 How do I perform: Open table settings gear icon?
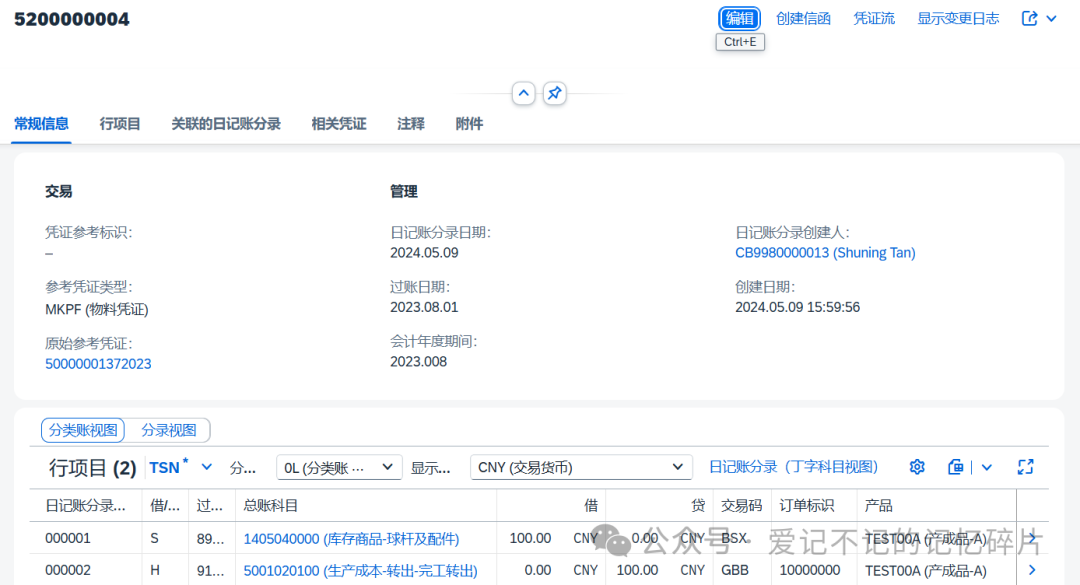pyautogui.click(x=917, y=467)
